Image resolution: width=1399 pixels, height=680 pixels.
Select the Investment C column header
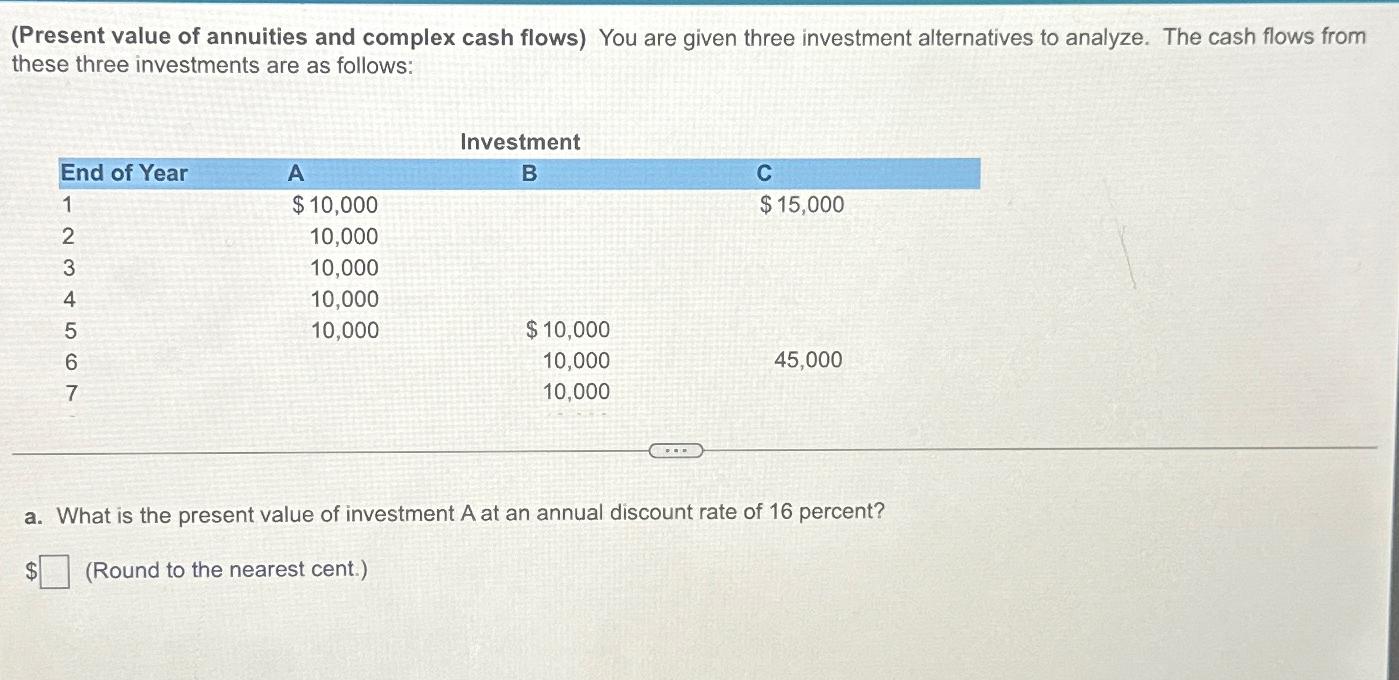763,173
